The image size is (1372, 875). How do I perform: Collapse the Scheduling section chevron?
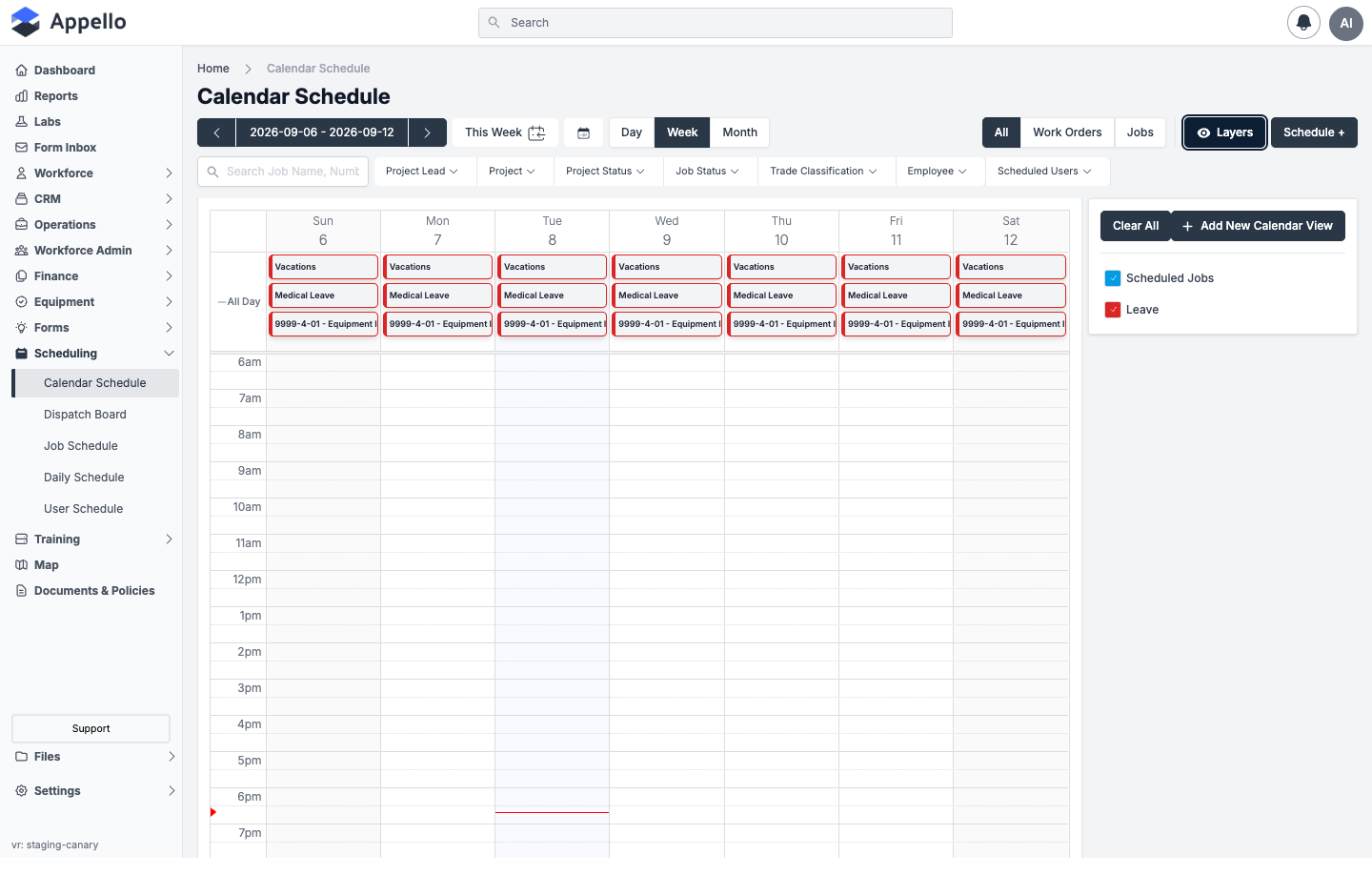tap(169, 354)
